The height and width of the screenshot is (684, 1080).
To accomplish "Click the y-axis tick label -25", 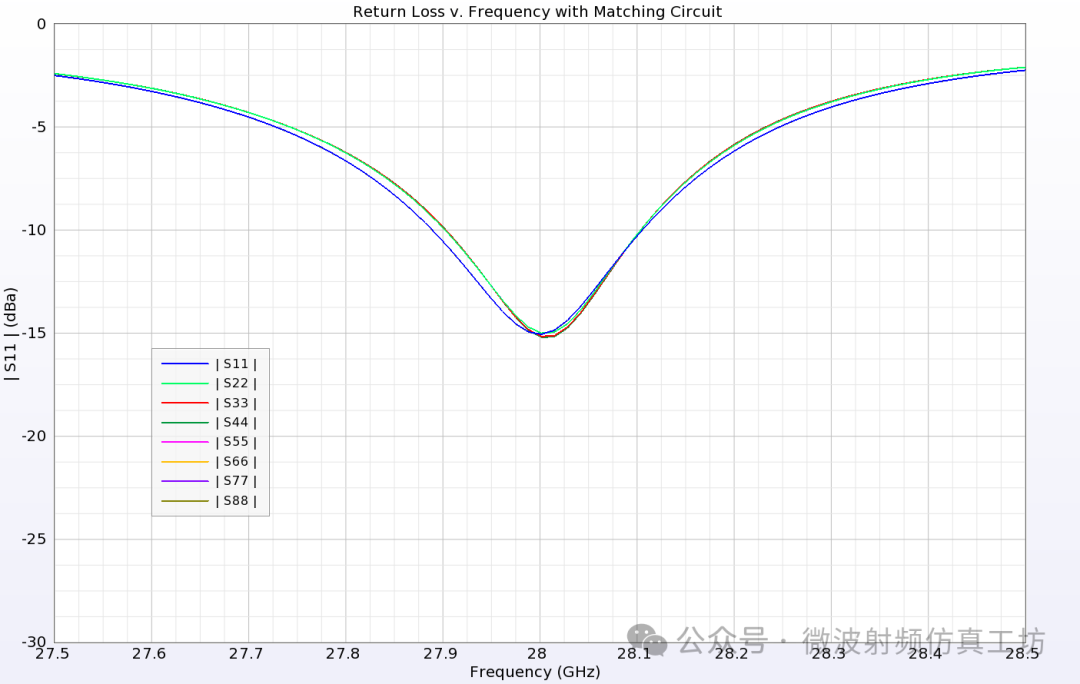I will point(34,539).
